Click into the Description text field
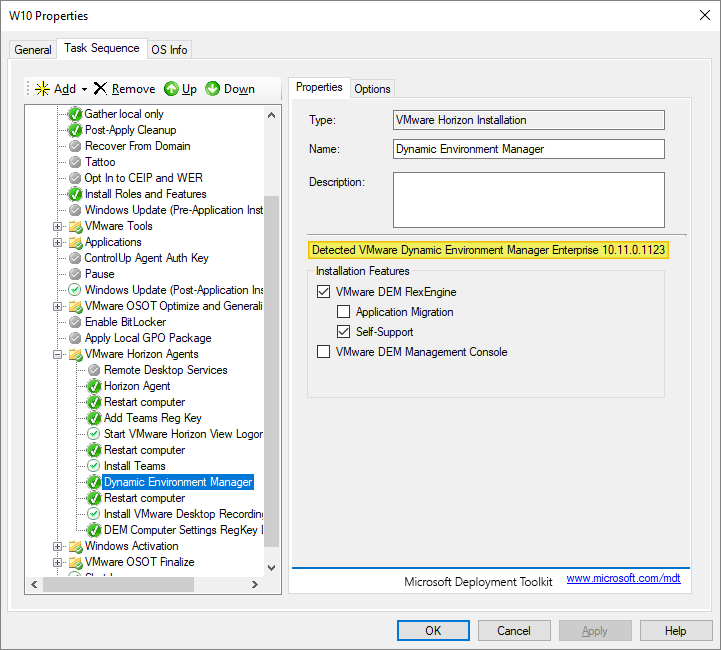 point(528,200)
